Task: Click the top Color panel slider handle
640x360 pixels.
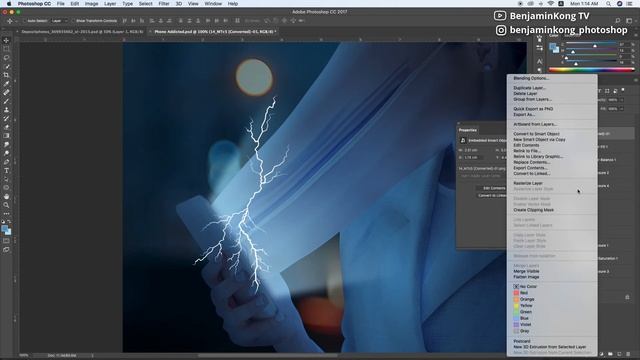Action: pos(595,46)
